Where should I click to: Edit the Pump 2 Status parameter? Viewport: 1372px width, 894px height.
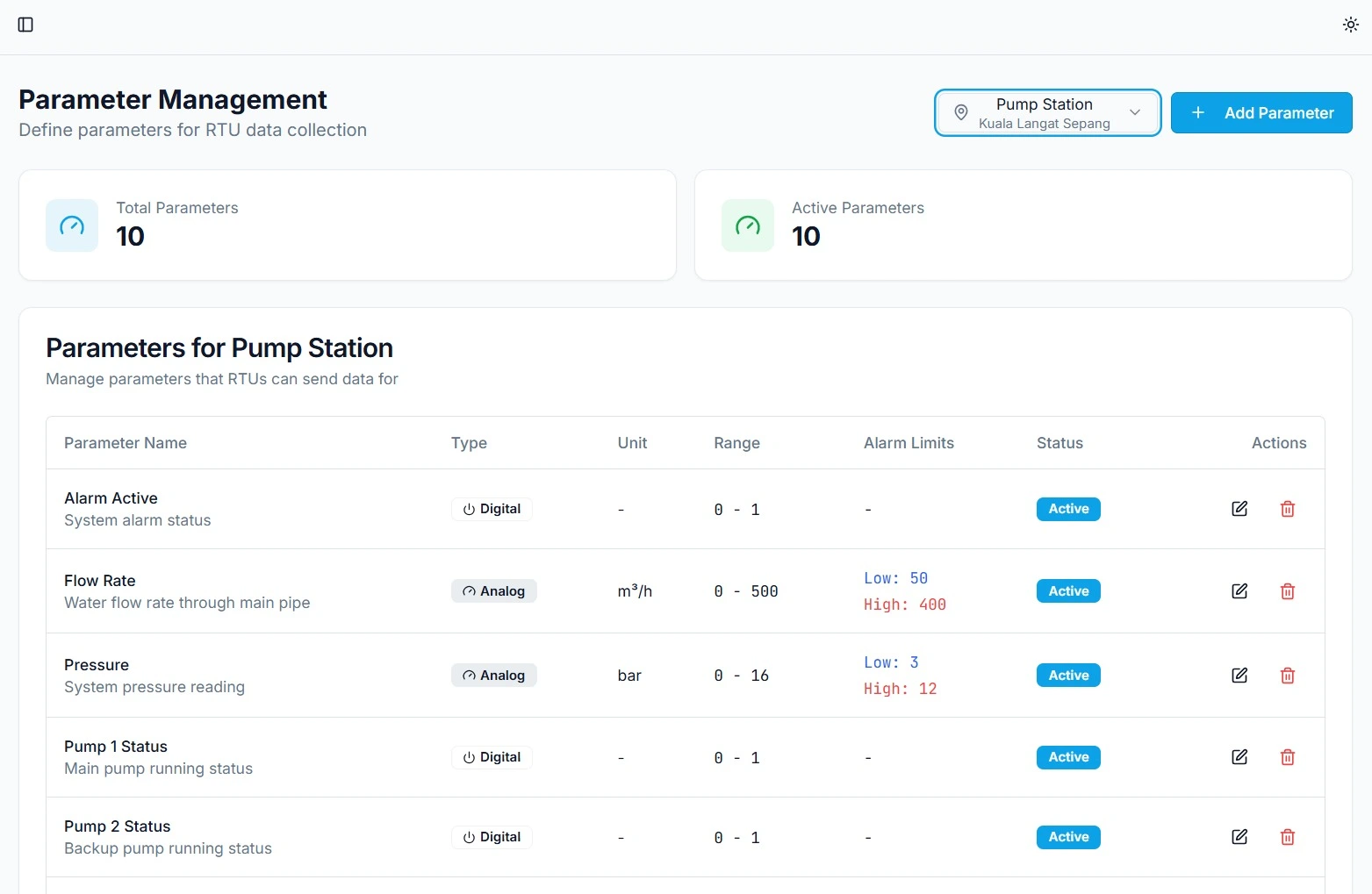(1239, 837)
